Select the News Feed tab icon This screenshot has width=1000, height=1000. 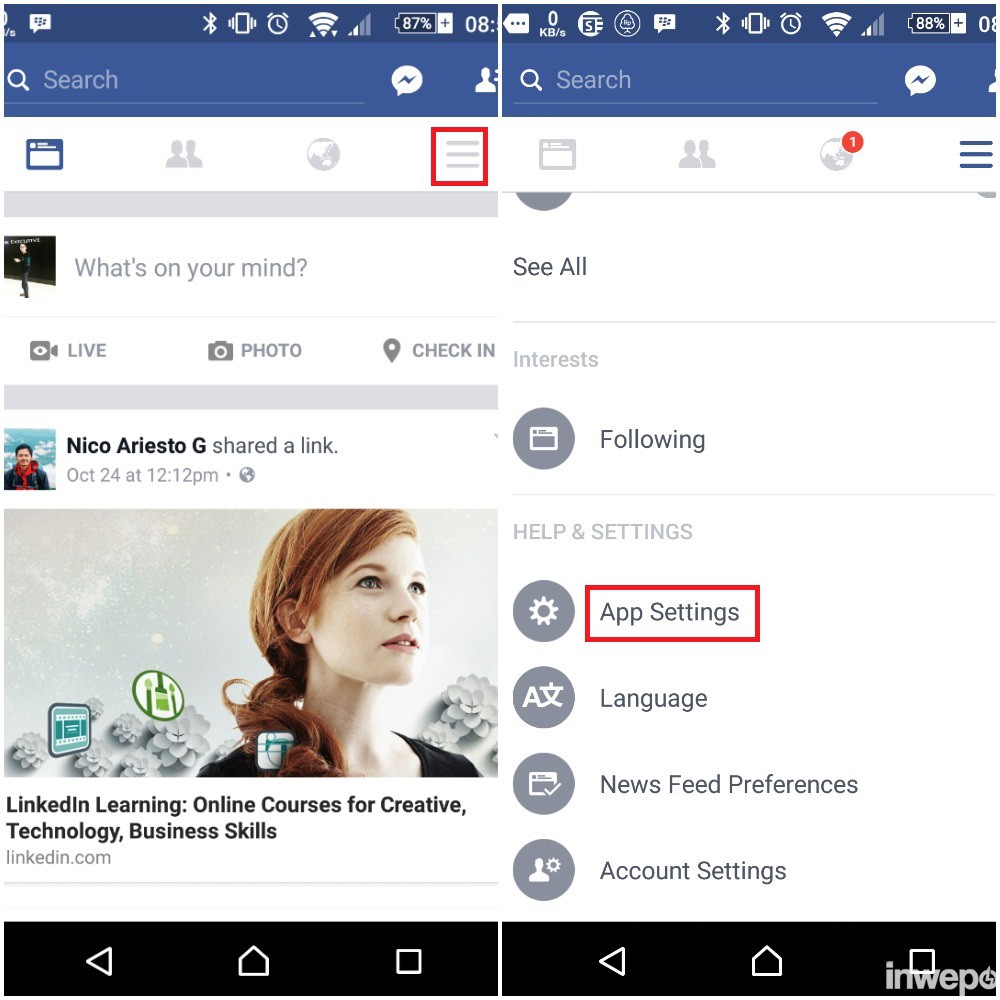[x=44, y=154]
